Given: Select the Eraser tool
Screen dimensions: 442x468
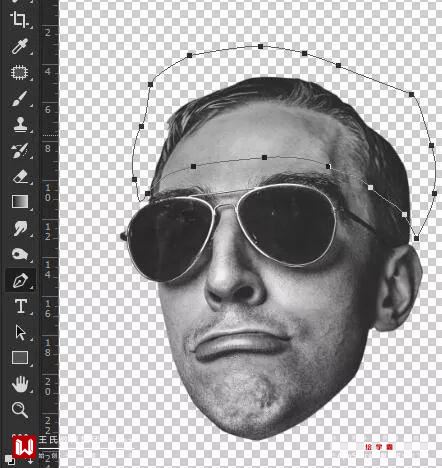Looking at the screenshot, I should coord(20,176).
